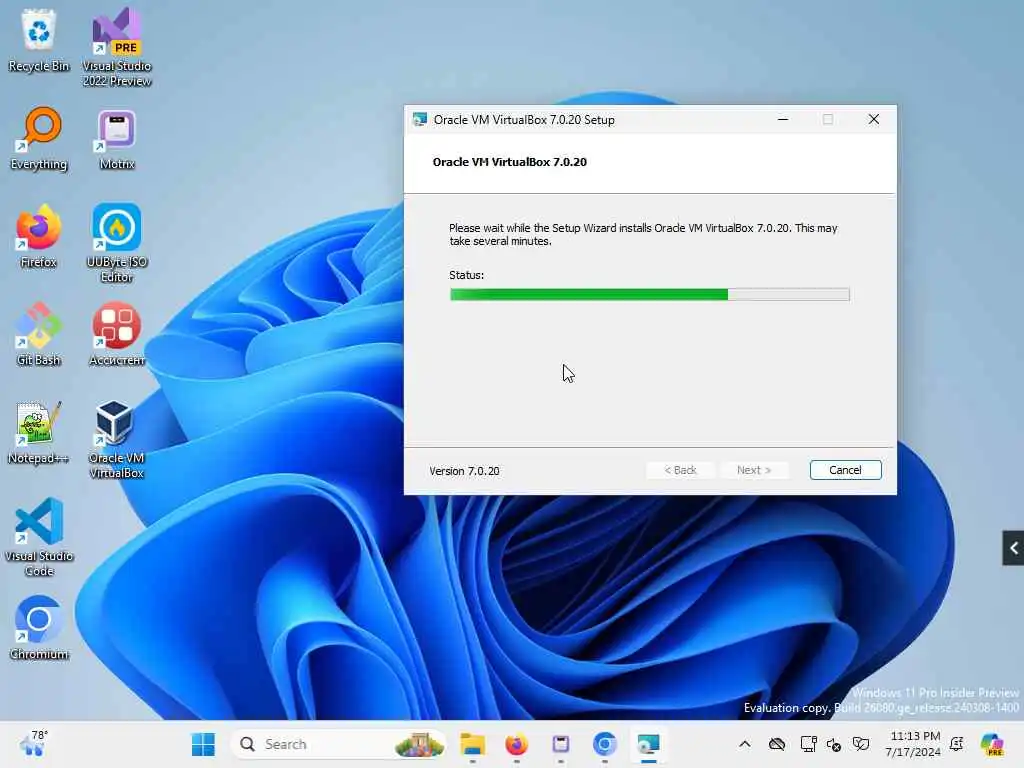Launch Firefox from the taskbar

pos(517,744)
